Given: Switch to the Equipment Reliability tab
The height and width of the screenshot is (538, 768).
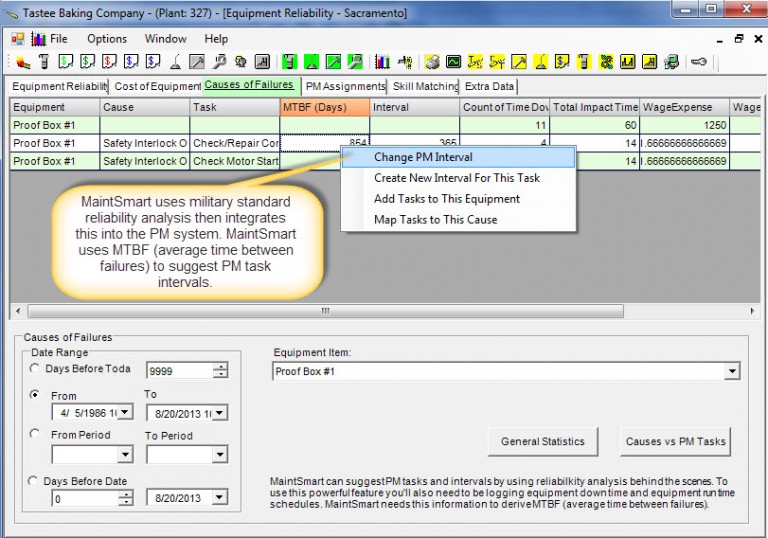Looking at the screenshot, I should tap(59, 86).
